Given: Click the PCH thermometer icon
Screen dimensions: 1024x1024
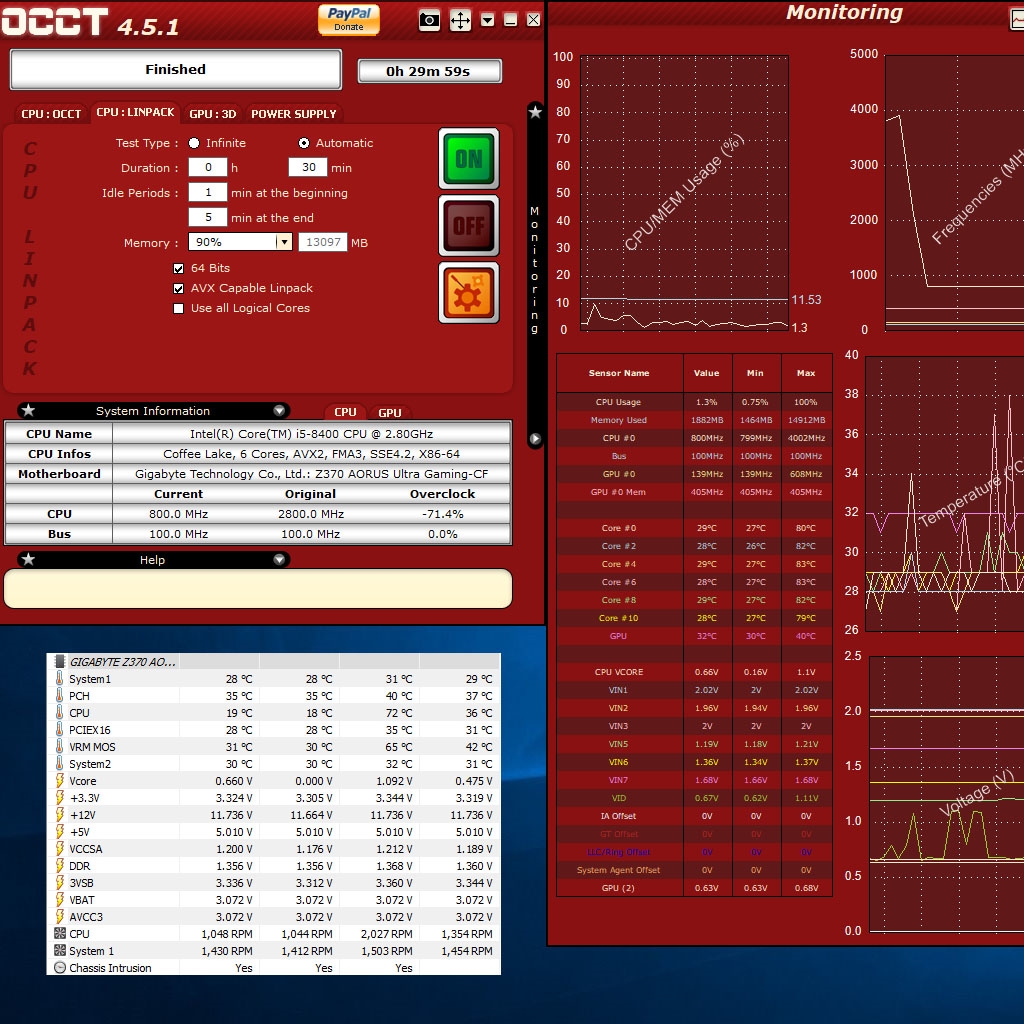Looking at the screenshot, I should (x=59, y=695).
